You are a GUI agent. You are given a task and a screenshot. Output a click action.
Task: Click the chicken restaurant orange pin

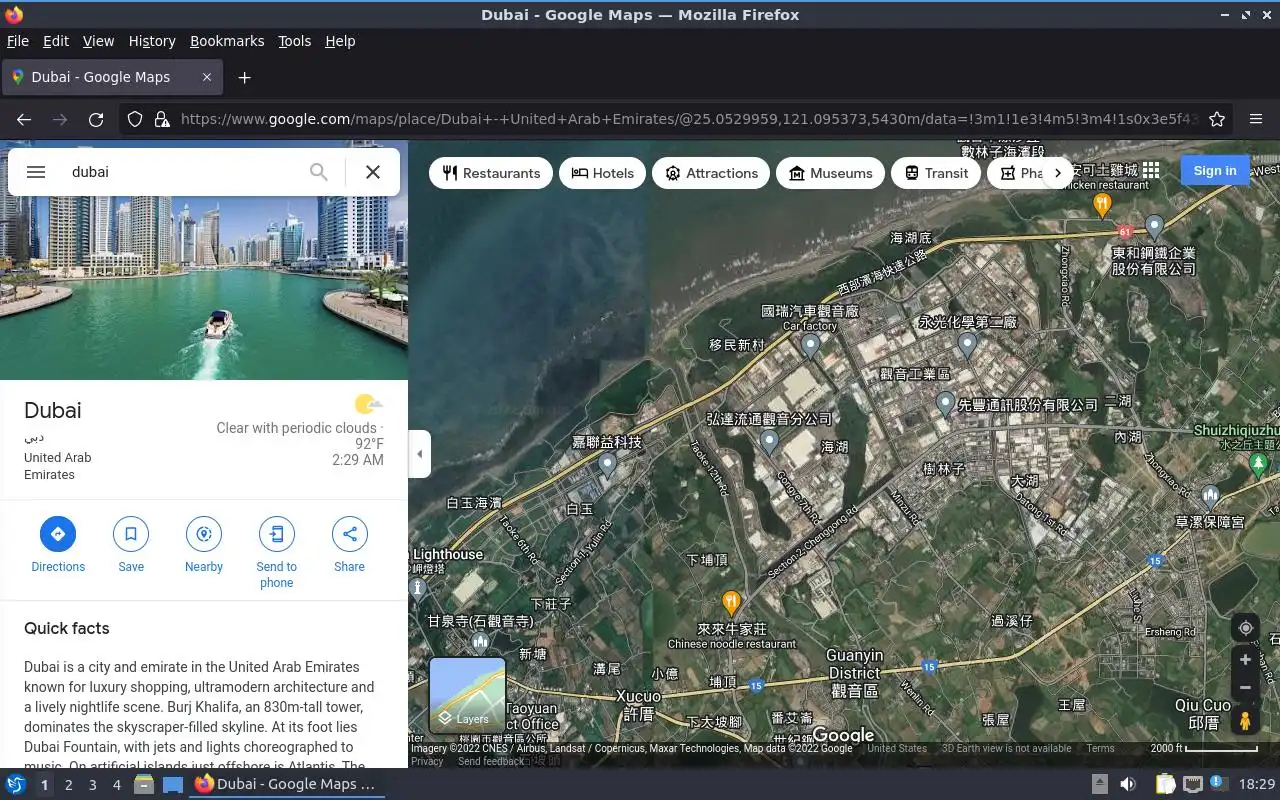(1102, 205)
